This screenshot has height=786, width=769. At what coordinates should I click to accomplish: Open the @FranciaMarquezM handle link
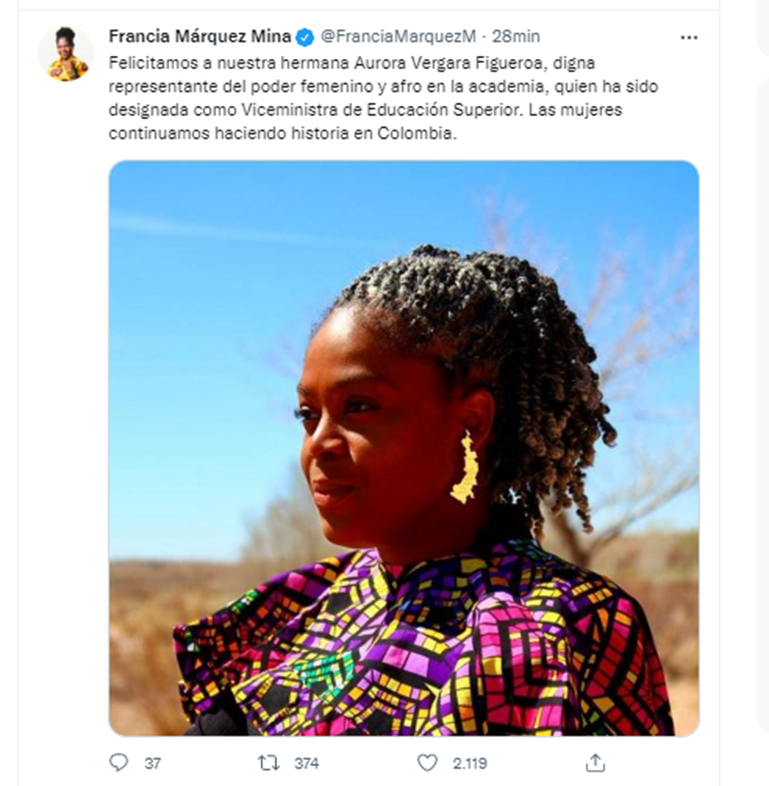398,37
